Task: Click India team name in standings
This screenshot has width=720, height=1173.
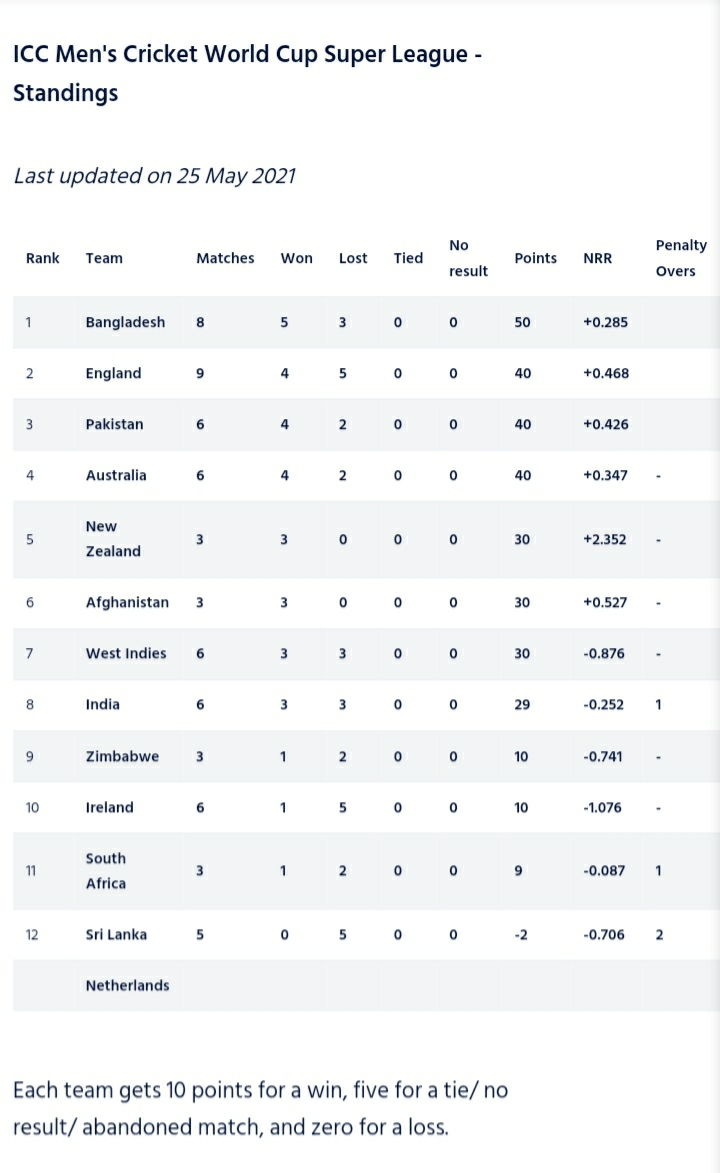Action: pos(103,704)
